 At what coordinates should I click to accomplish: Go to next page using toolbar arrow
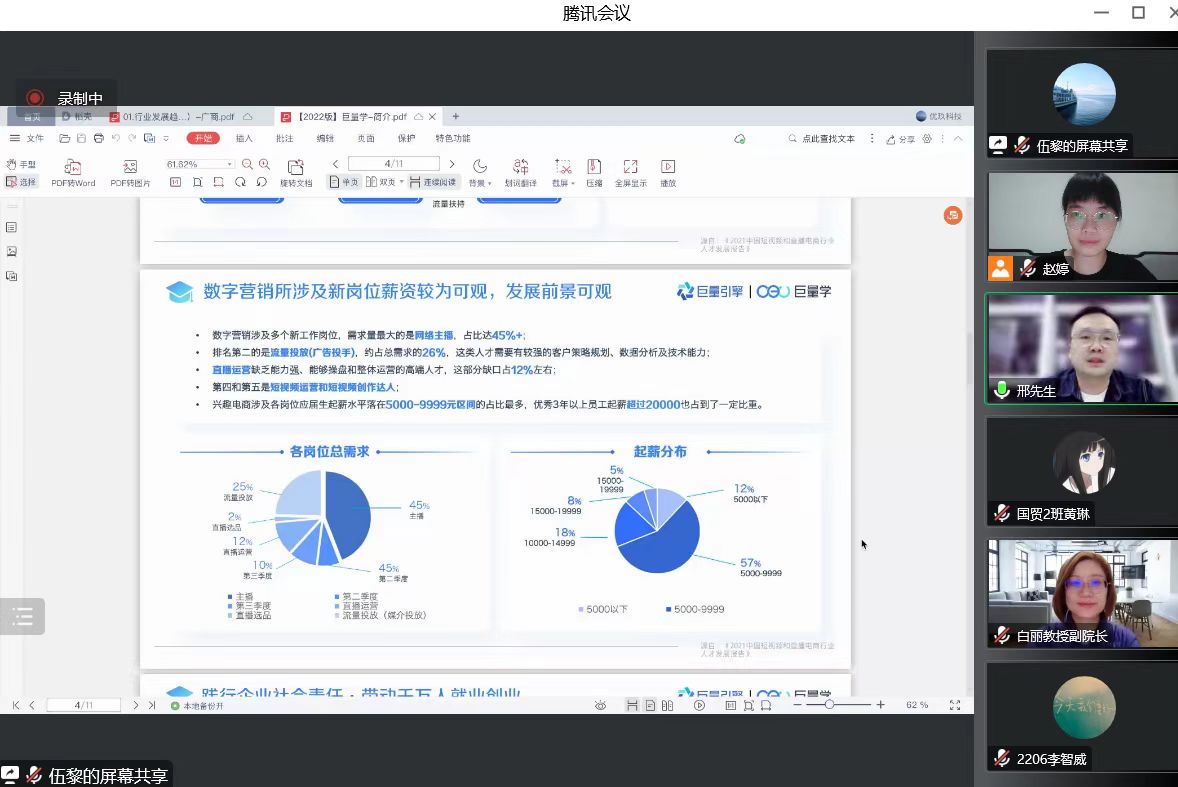[x=452, y=164]
